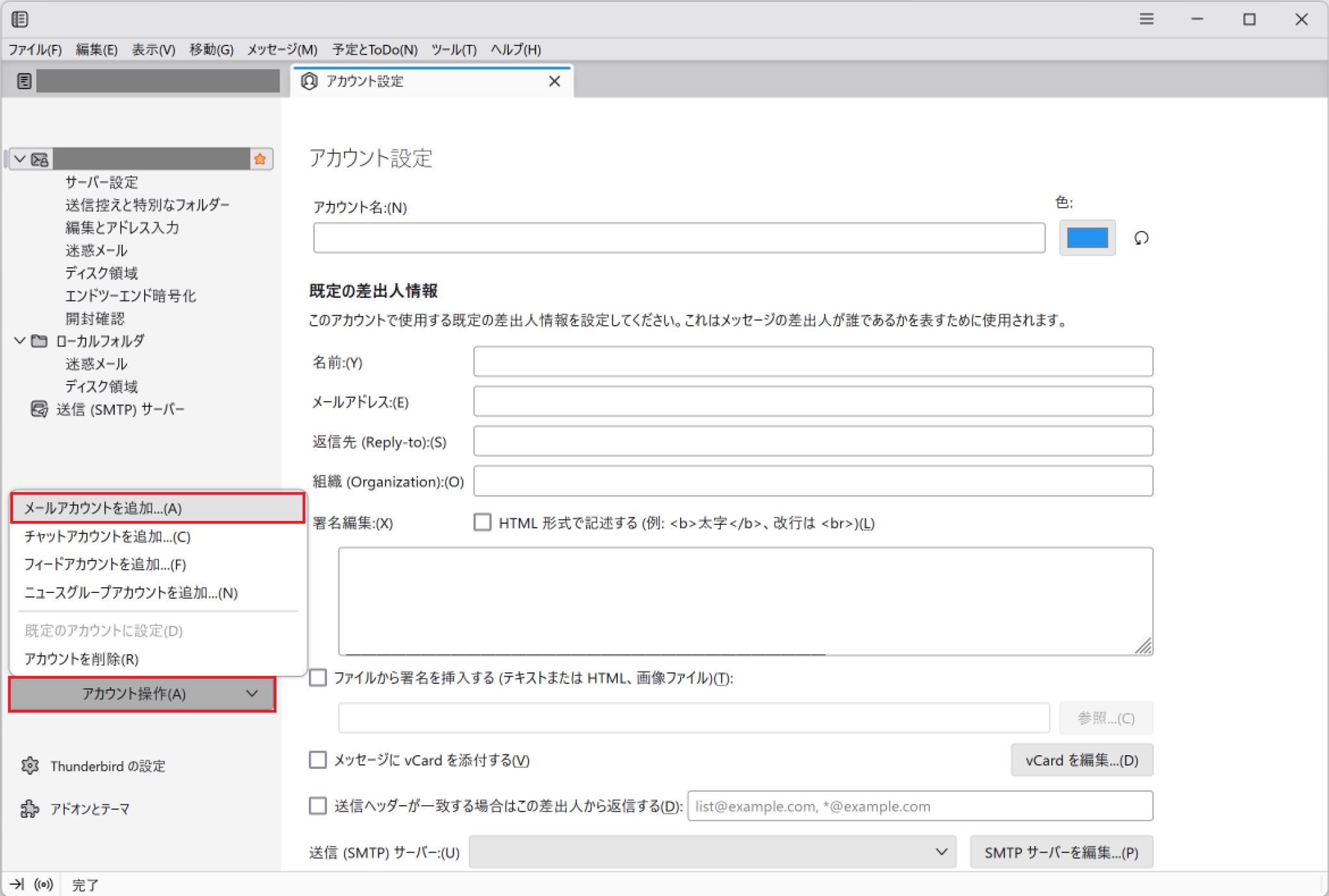
Task: Open the アカウント操作(A) dropdown
Action: [x=142, y=694]
